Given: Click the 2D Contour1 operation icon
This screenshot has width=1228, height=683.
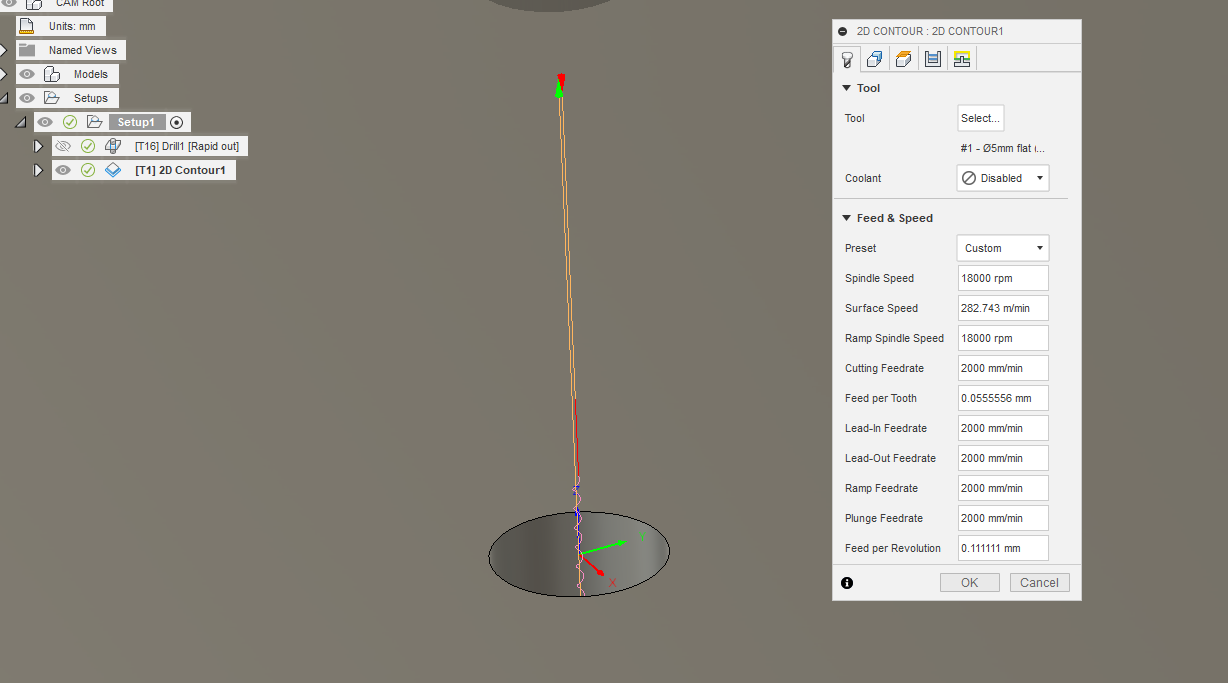Looking at the screenshot, I should pyautogui.click(x=113, y=170).
